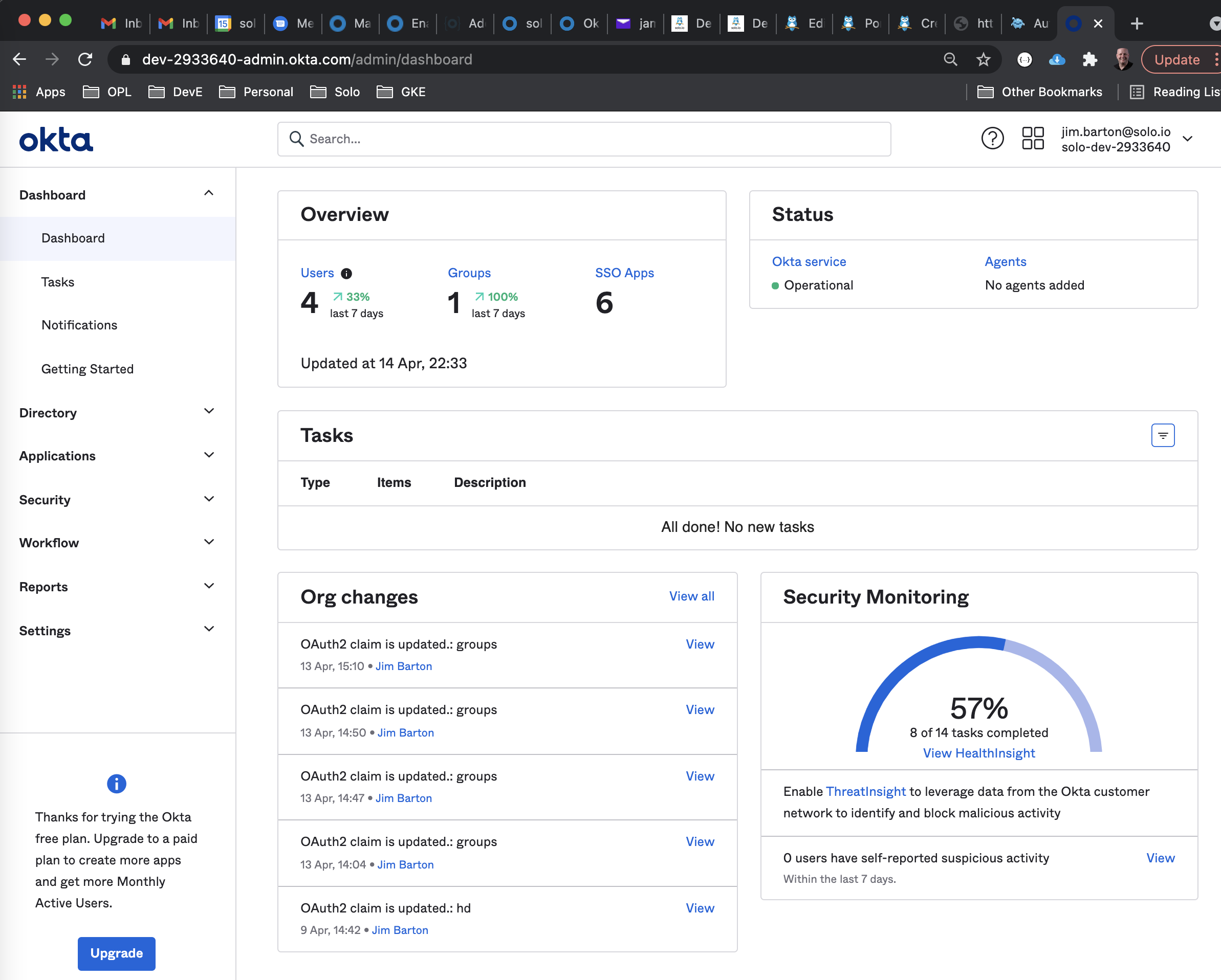Screen dimensions: 1221x980
Task: Click browser back arrow
Action: coord(19,59)
